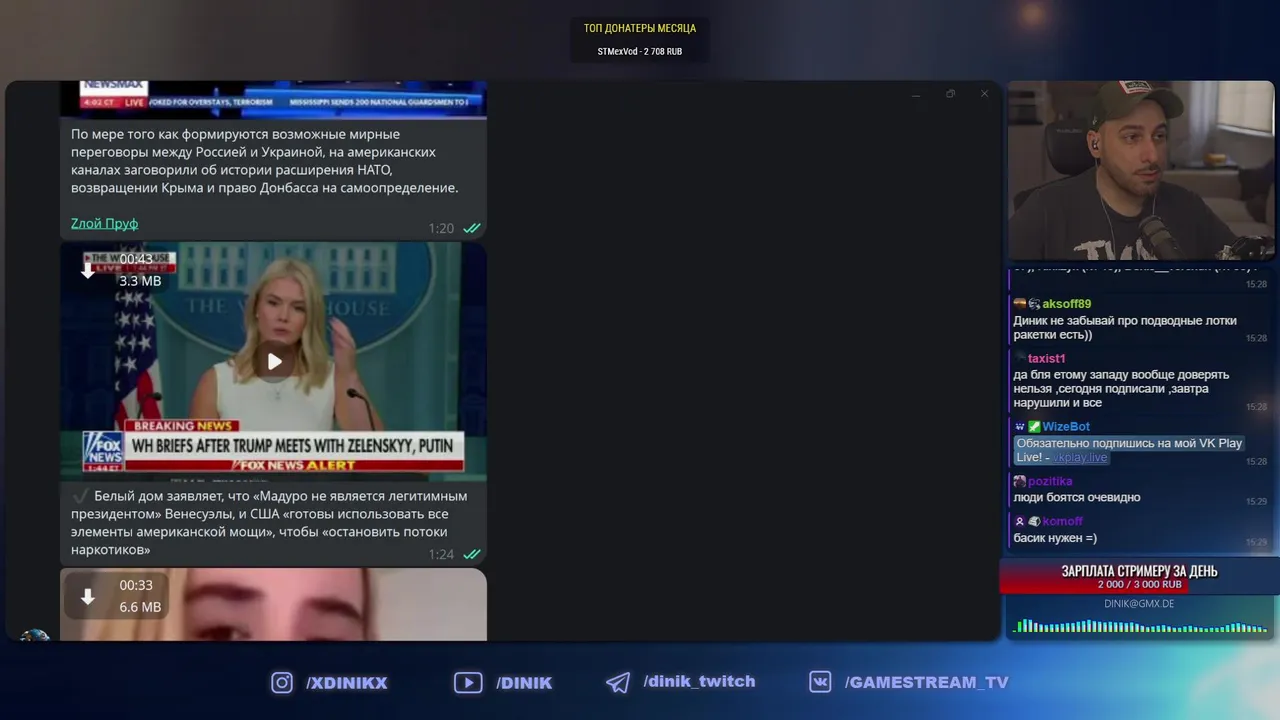Open the vkplay.live link in WizeBot message

tap(1080, 457)
